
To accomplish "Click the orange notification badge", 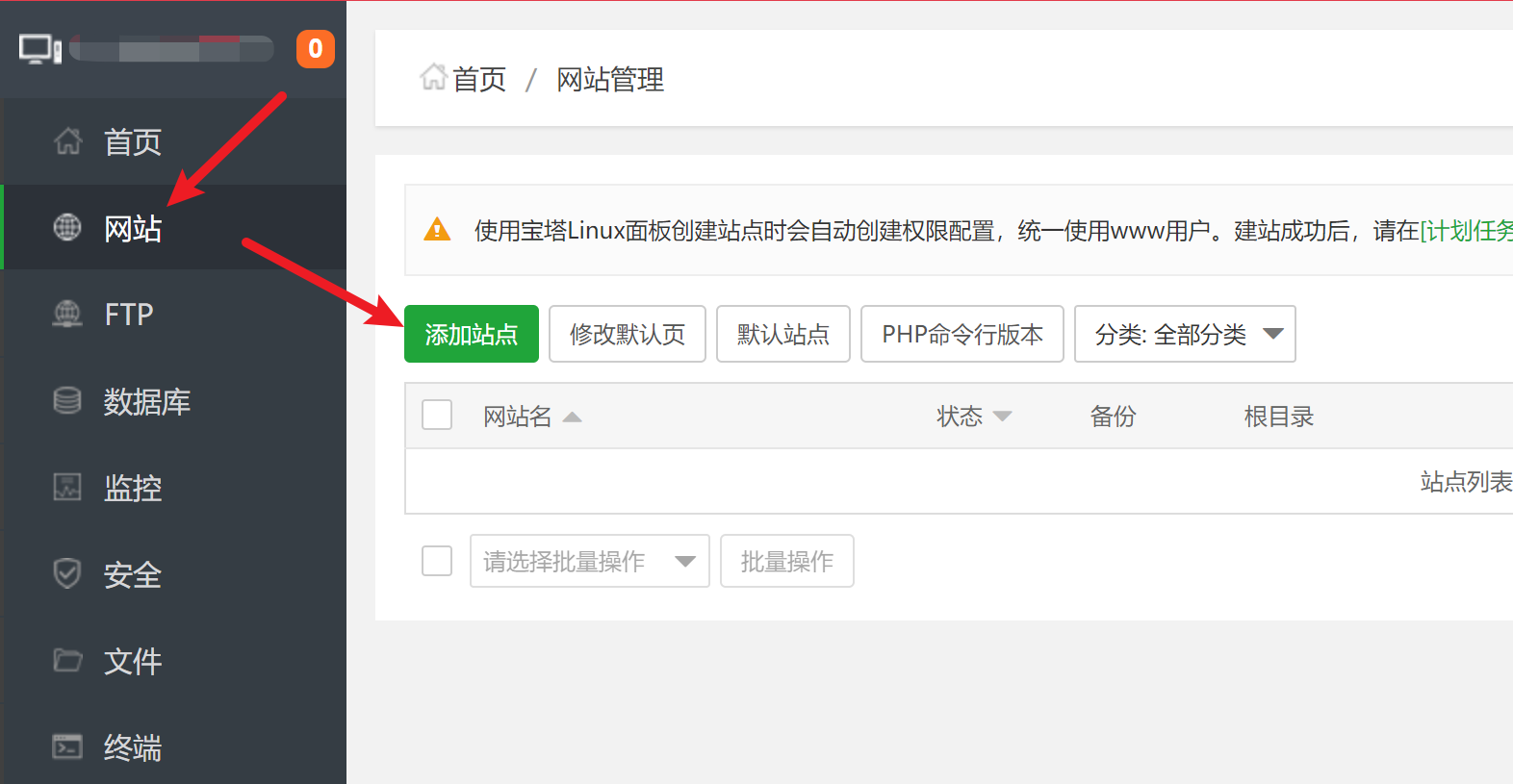I will pyautogui.click(x=315, y=49).
